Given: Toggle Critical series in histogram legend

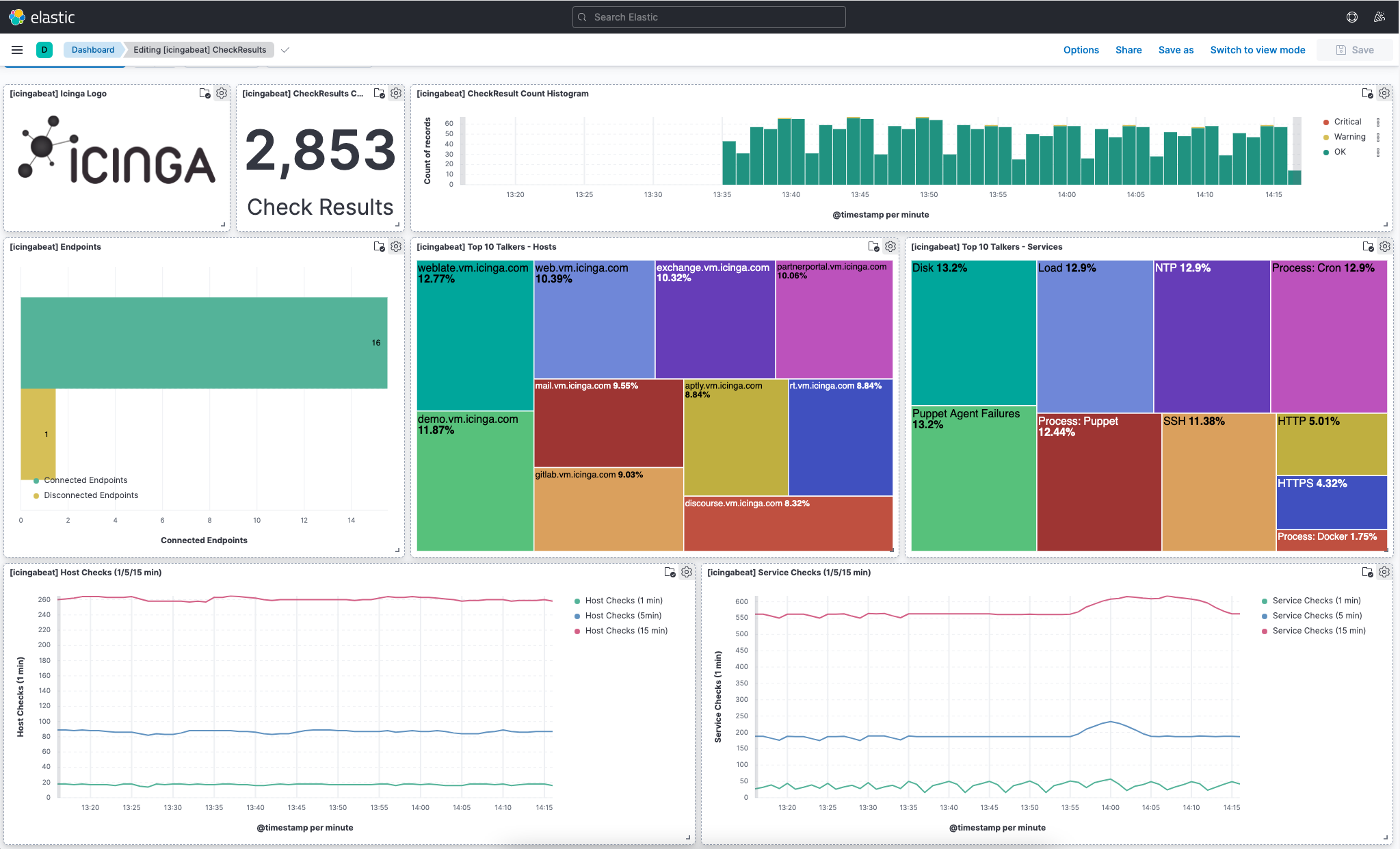Looking at the screenshot, I should tap(1347, 122).
